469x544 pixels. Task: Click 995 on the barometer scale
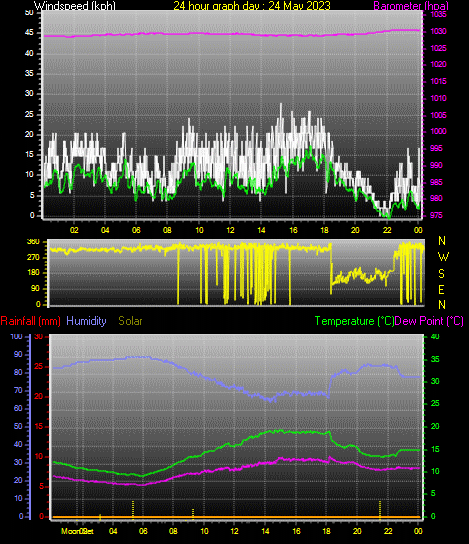tap(436, 148)
